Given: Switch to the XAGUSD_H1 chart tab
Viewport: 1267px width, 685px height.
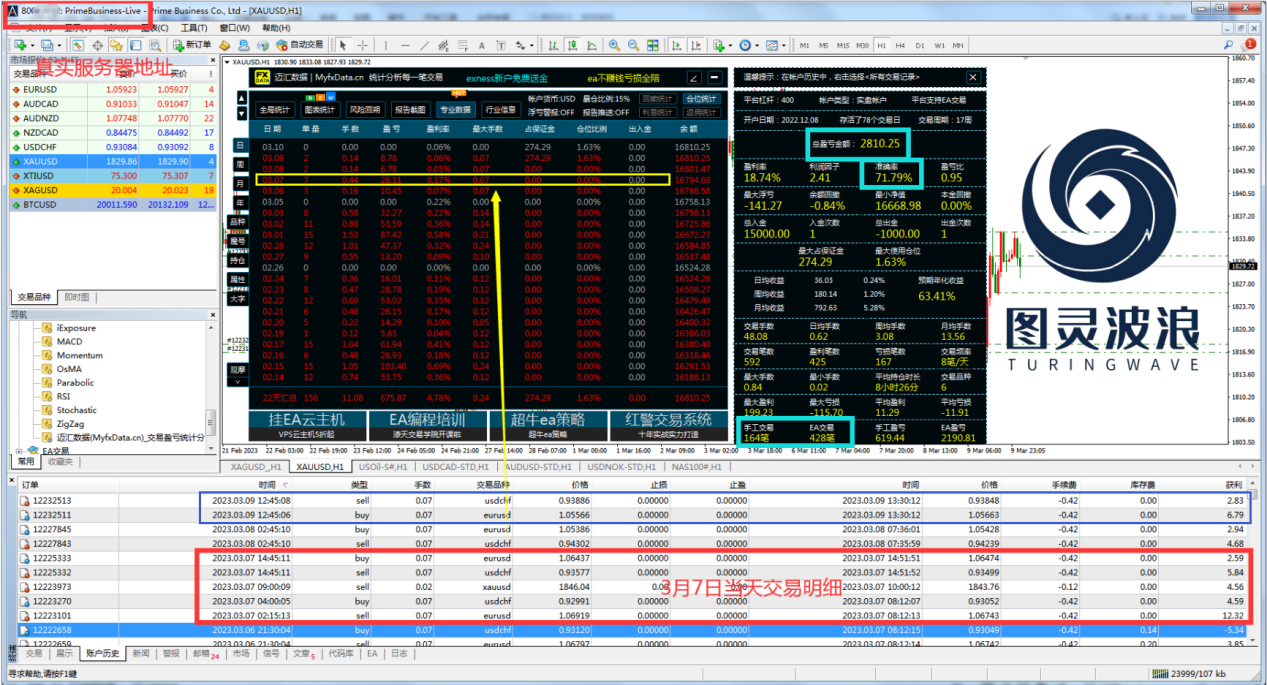Looking at the screenshot, I should [256, 467].
